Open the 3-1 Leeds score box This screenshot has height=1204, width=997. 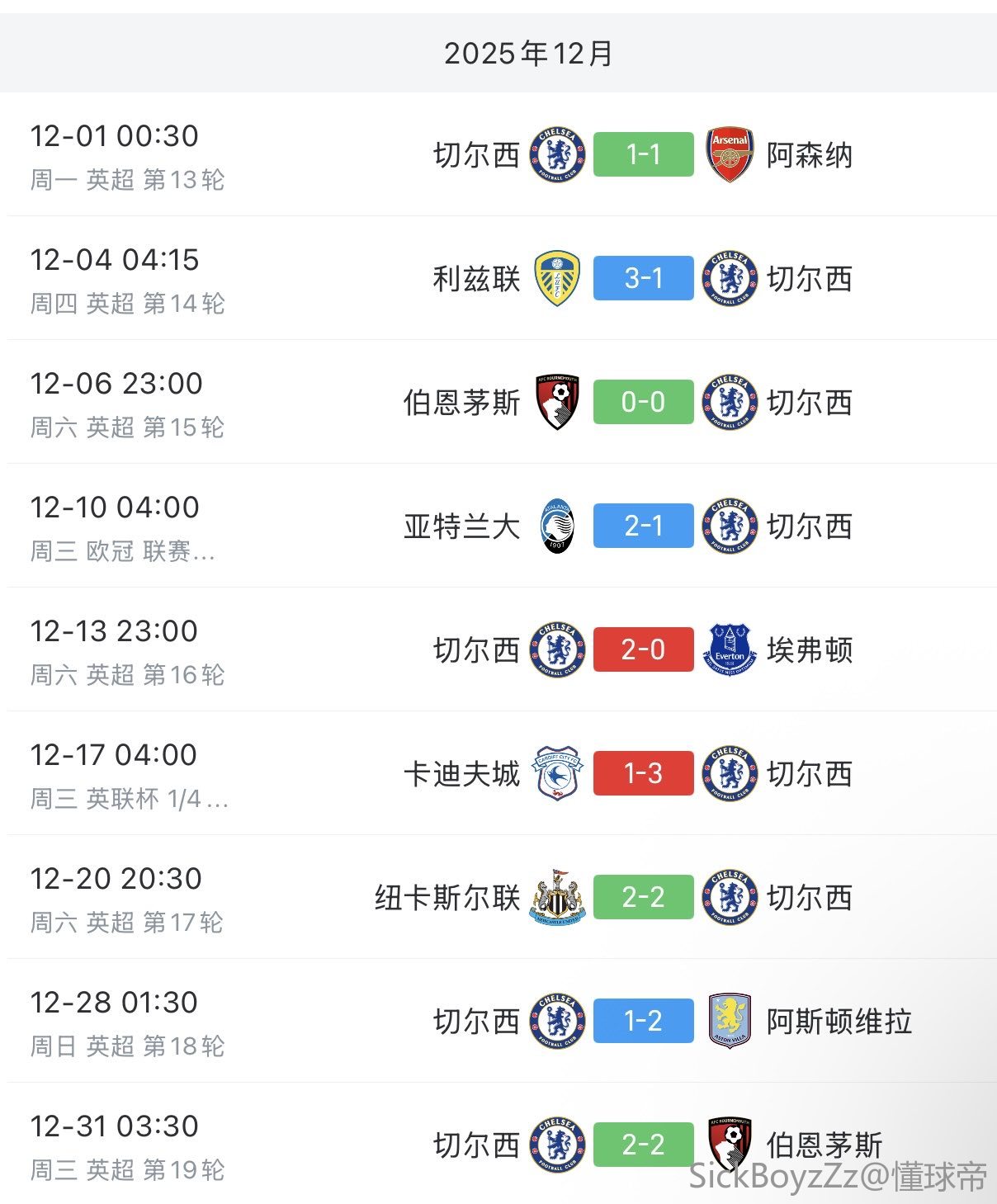[643, 278]
